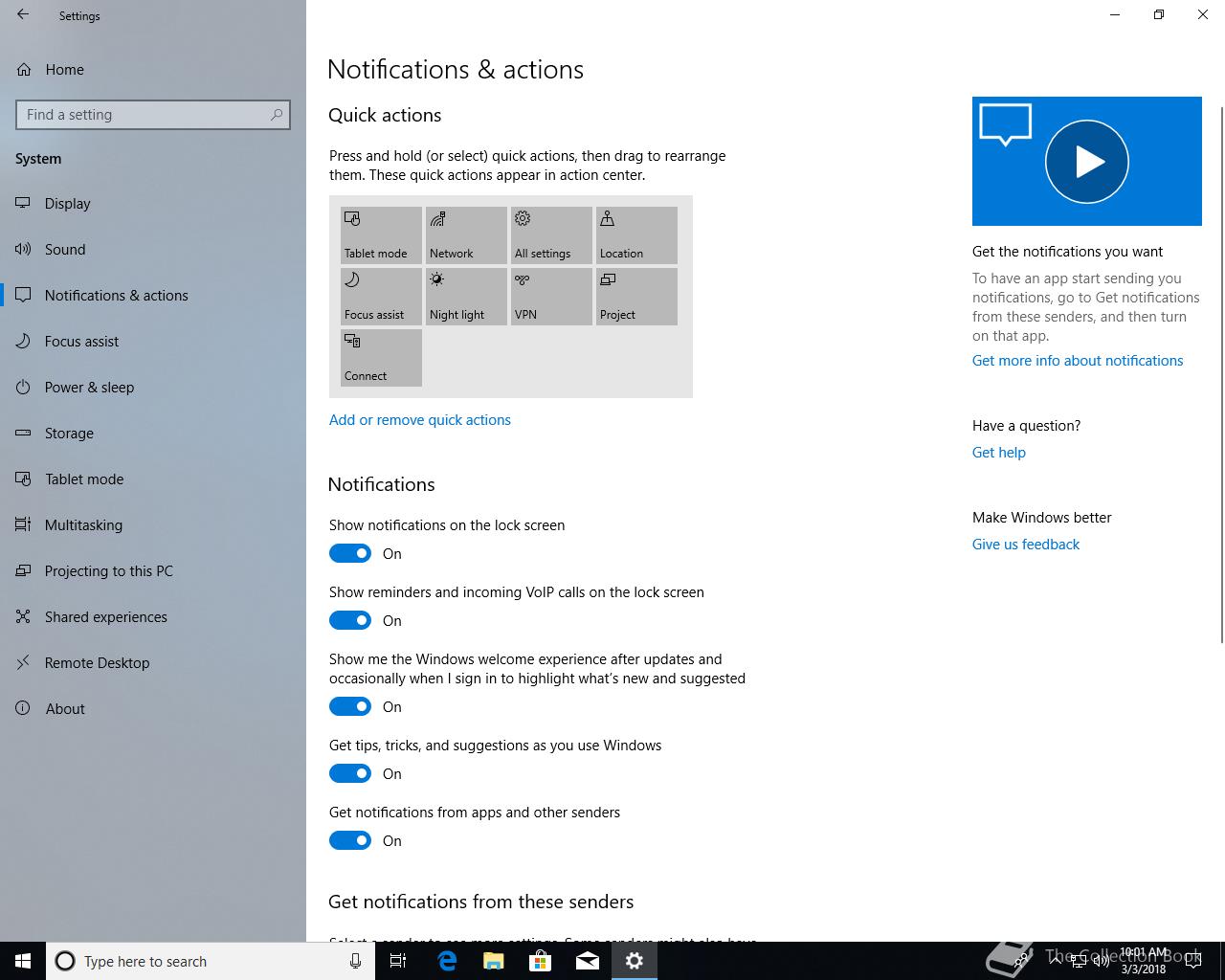Open File Explorer from the taskbar
This screenshot has width=1225, height=980.
pyautogui.click(x=494, y=961)
